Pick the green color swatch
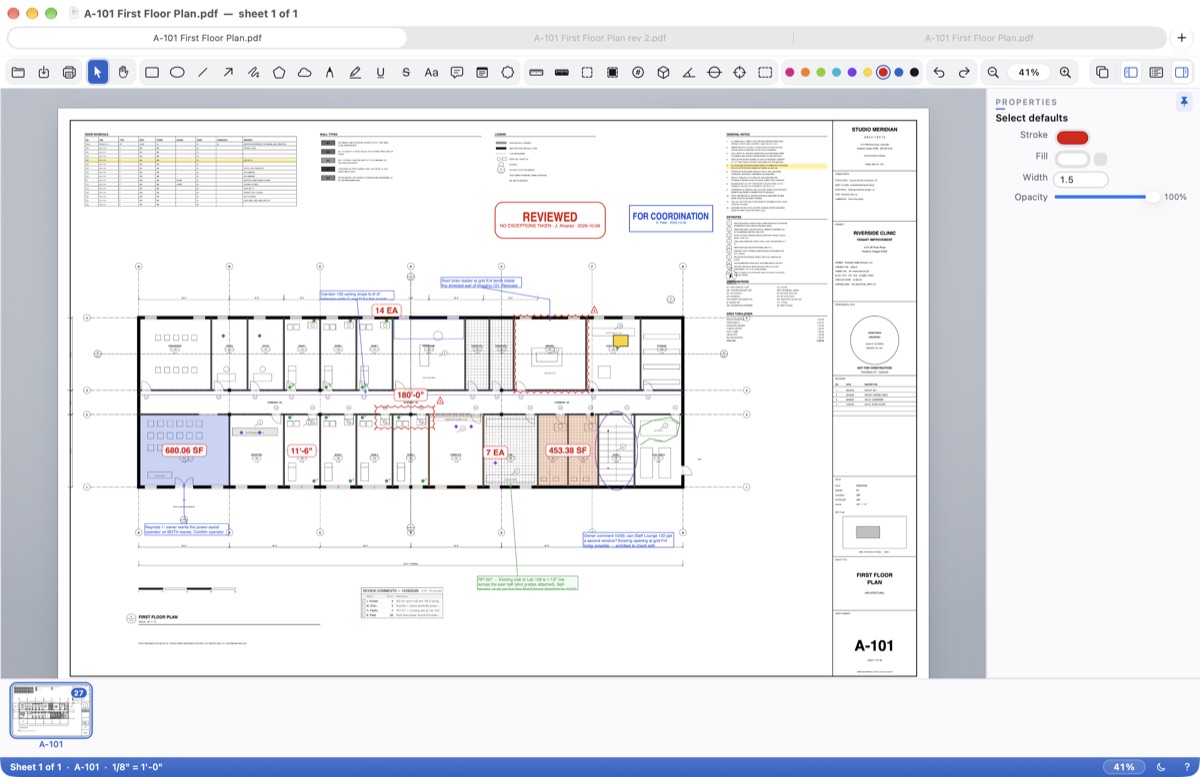This screenshot has height=777, width=1200. tap(821, 72)
